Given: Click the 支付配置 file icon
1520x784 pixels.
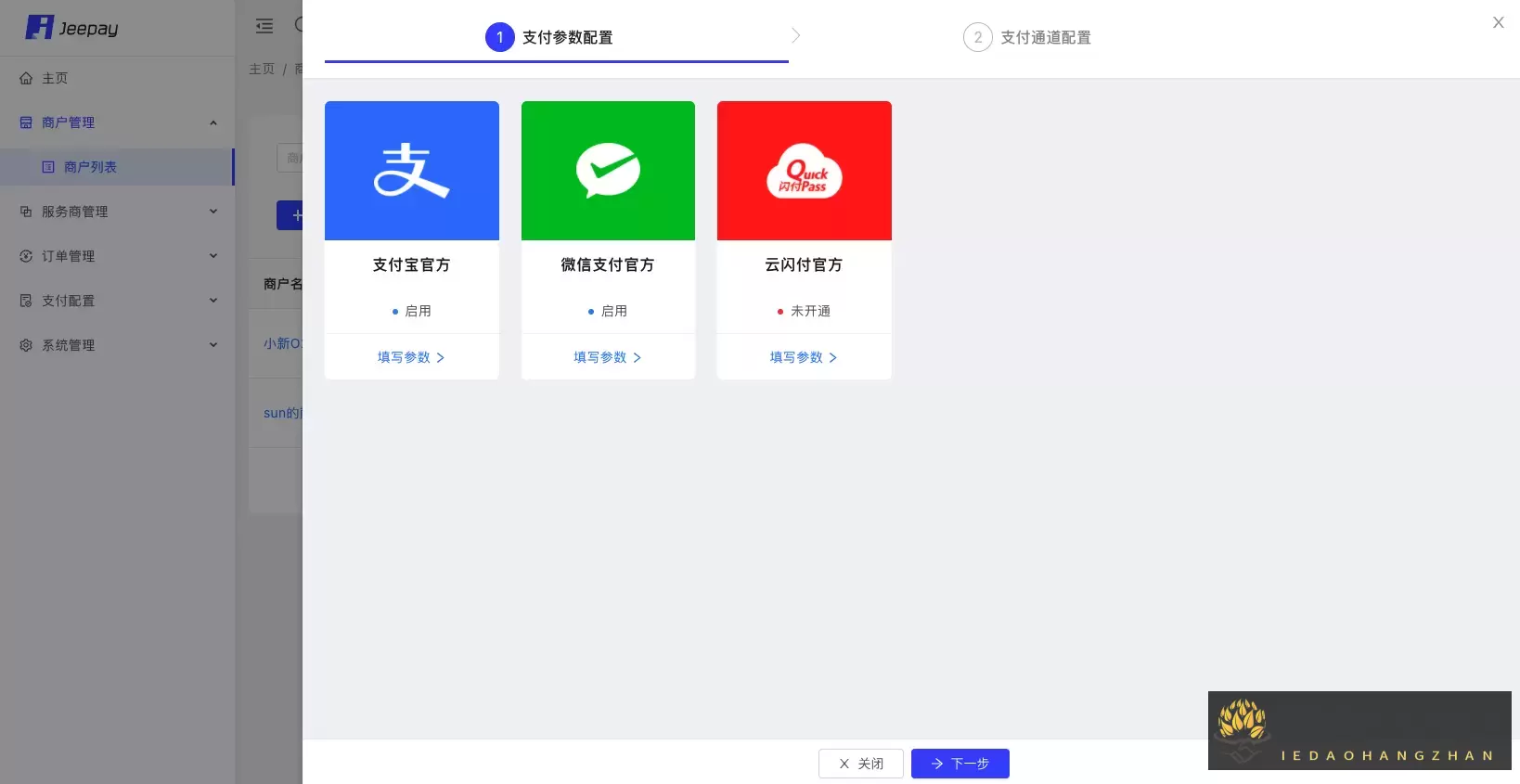Looking at the screenshot, I should [26, 301].
